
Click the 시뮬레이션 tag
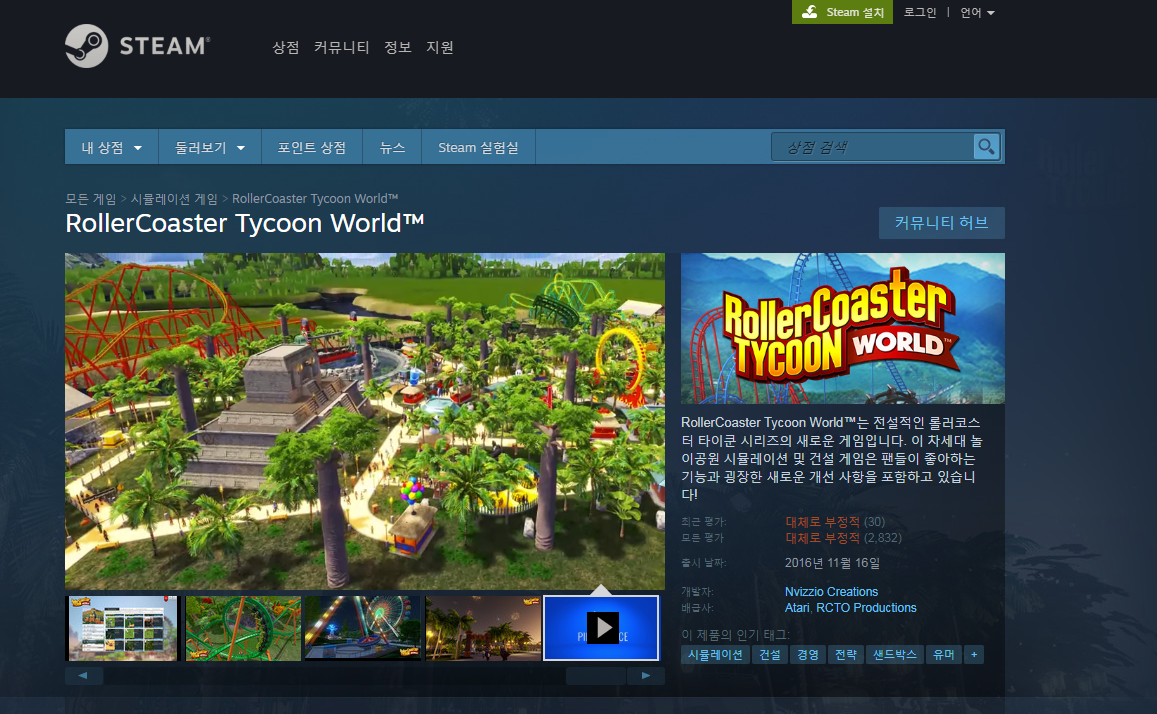tap(715, 654)
